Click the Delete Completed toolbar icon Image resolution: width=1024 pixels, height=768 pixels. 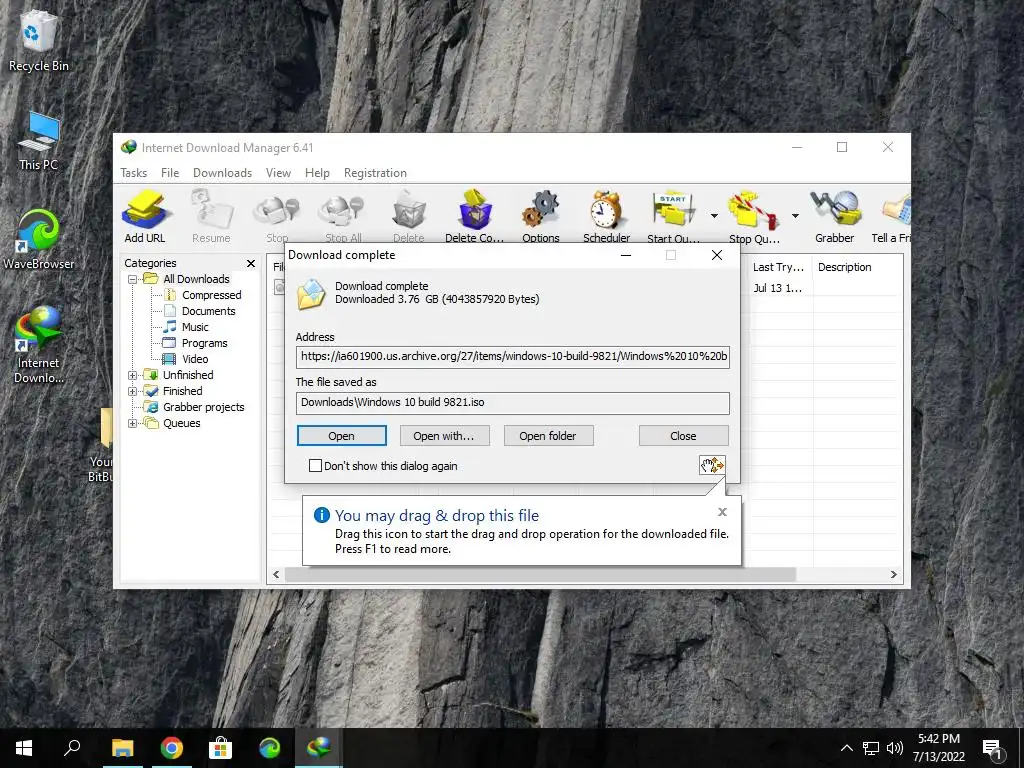(x=475, y=217)
